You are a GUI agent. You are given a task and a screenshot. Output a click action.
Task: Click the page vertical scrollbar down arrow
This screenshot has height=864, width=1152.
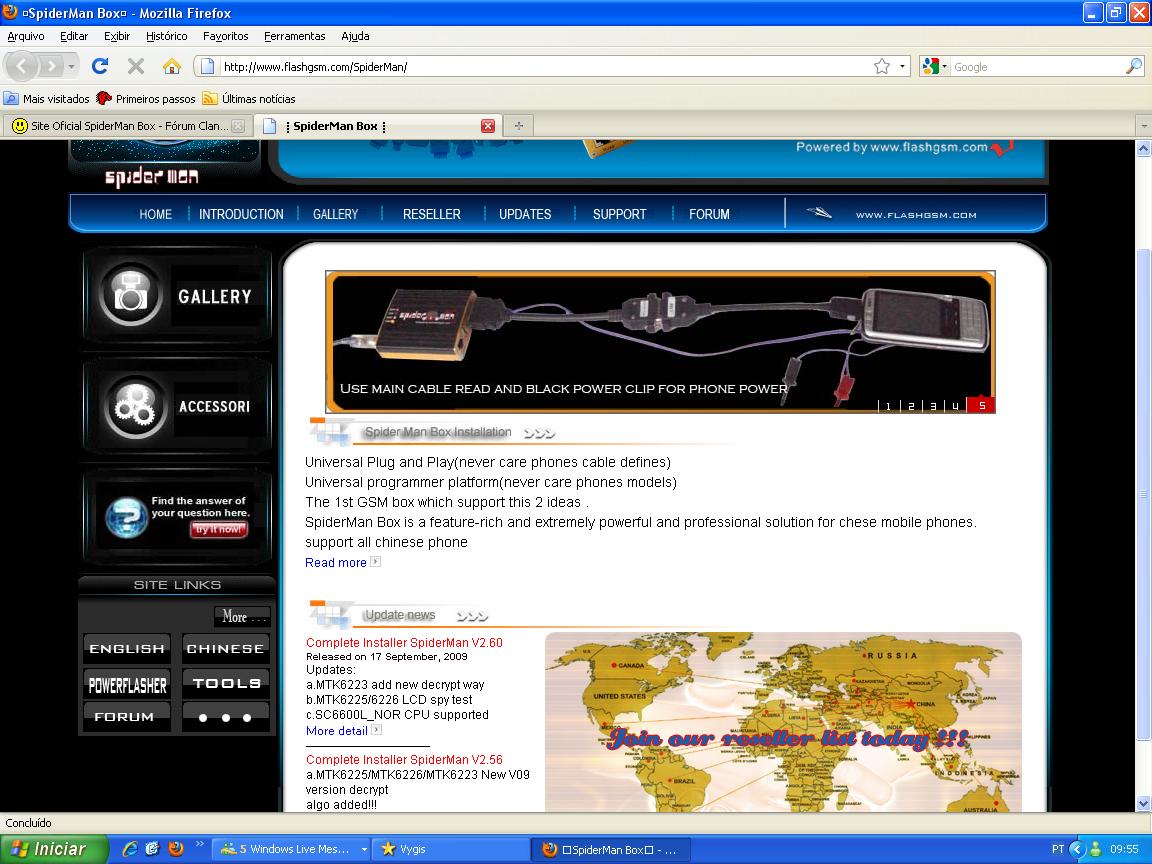pyautogui.click(x=1144, y=804)
